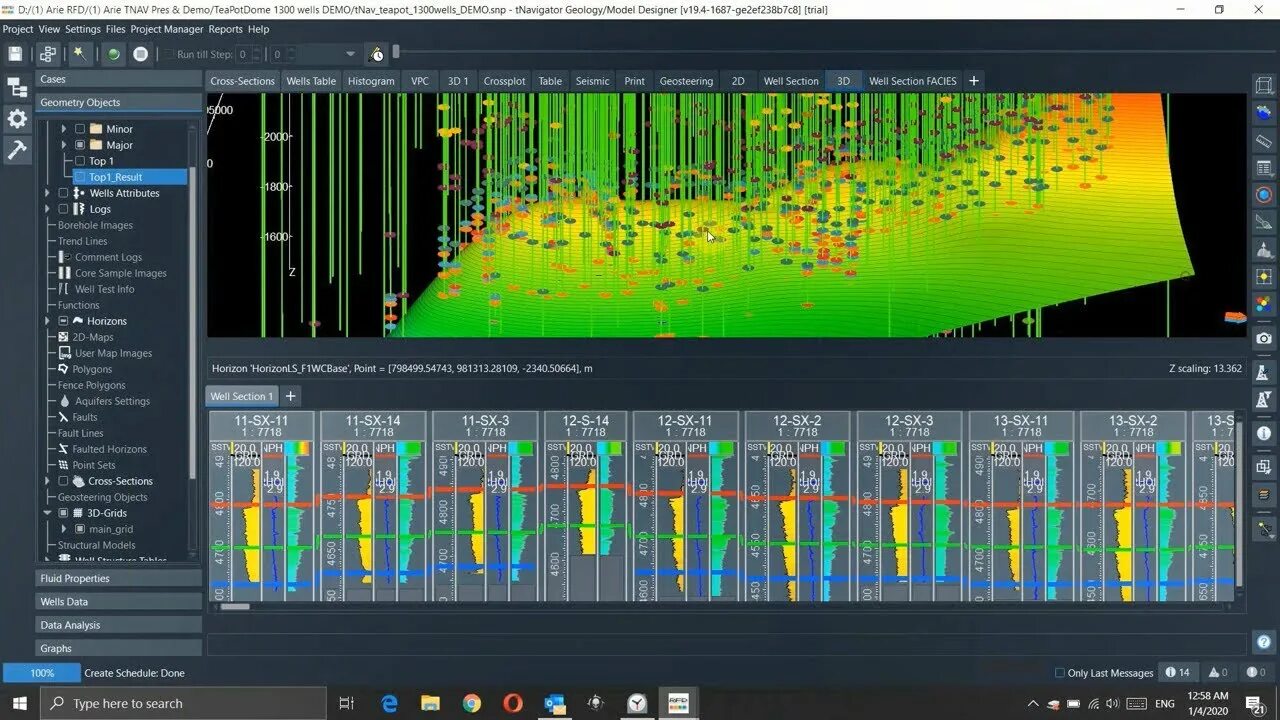Add a new view tab with plus
This screenshot has width=1280, height=720.
click(x=974, y=81)
